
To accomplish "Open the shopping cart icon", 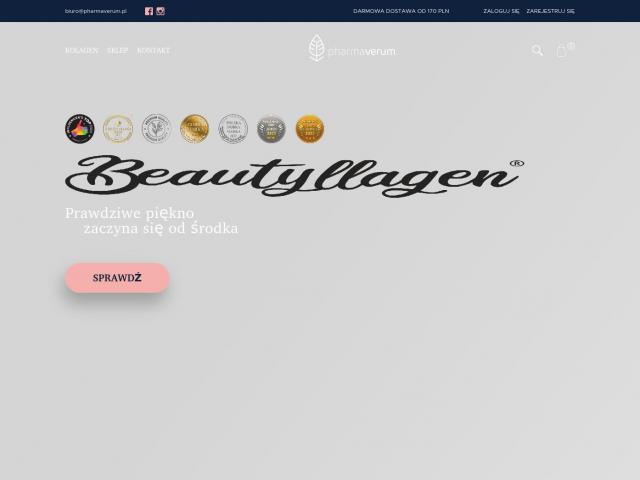I will click(x=562, y=51).
